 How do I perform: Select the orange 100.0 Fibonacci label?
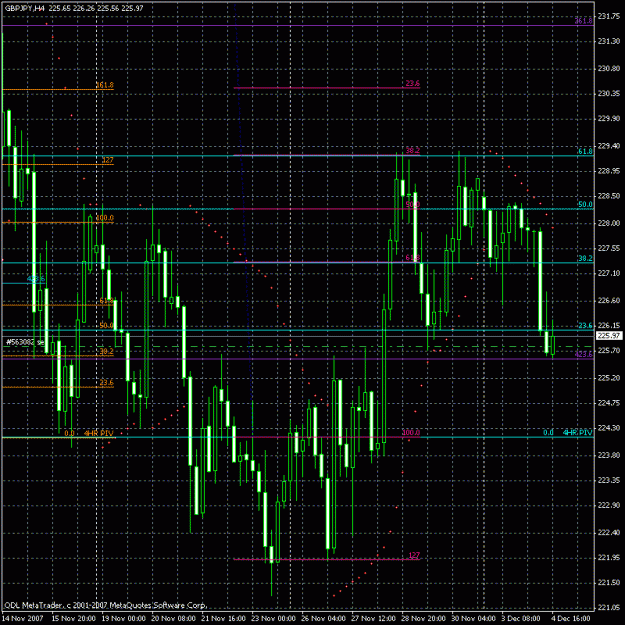105,218
